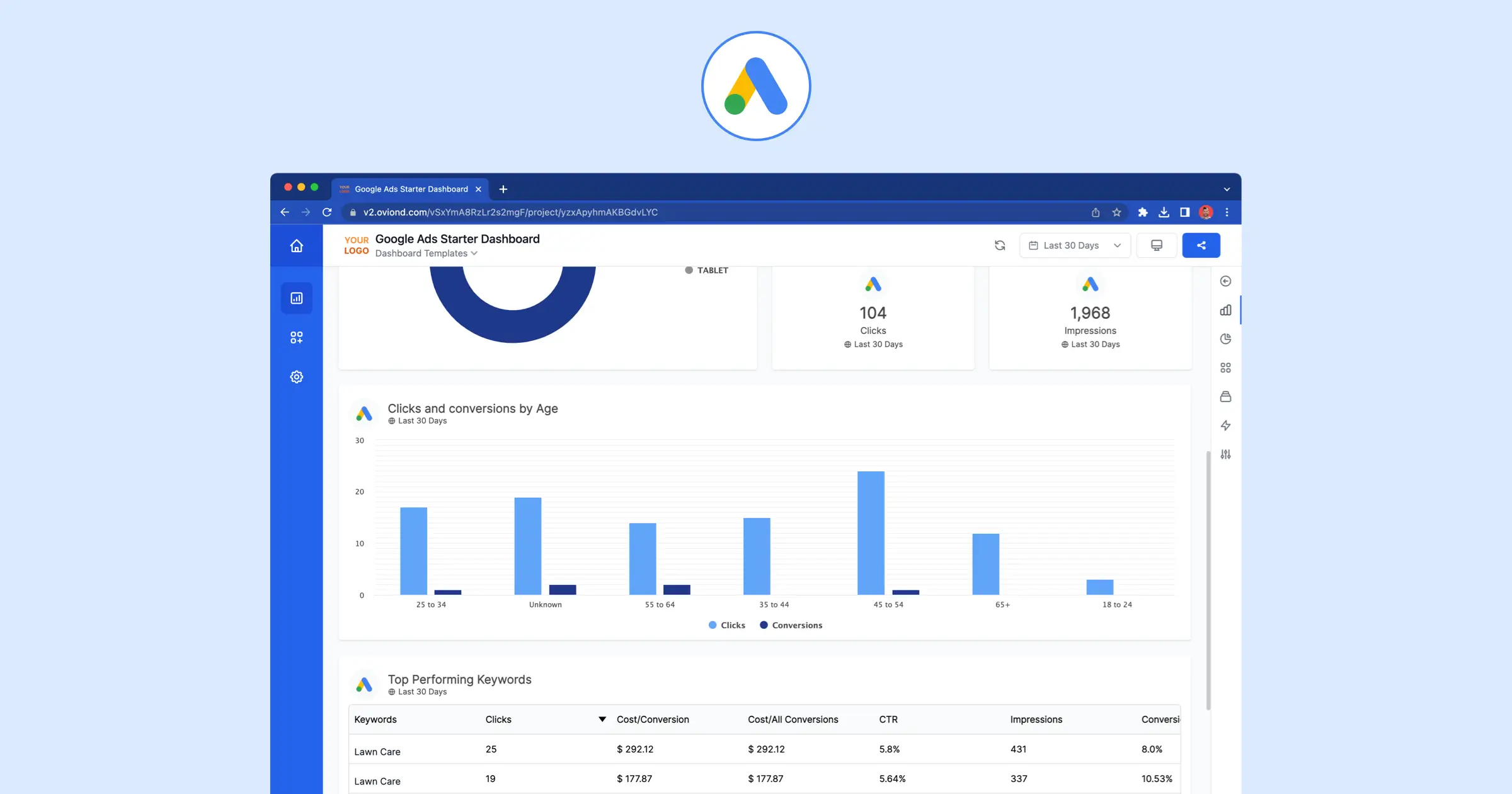Go back with browser back arrow
This screenshot has height=794, width=1512.
click(285, 212)
